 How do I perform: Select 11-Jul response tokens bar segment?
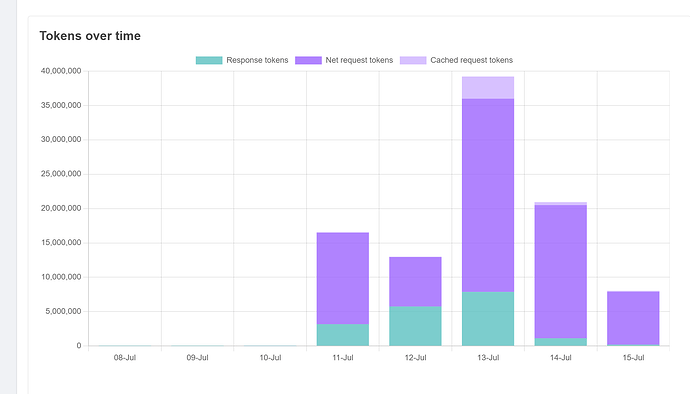pyautogui.click(x=343, y=335)
